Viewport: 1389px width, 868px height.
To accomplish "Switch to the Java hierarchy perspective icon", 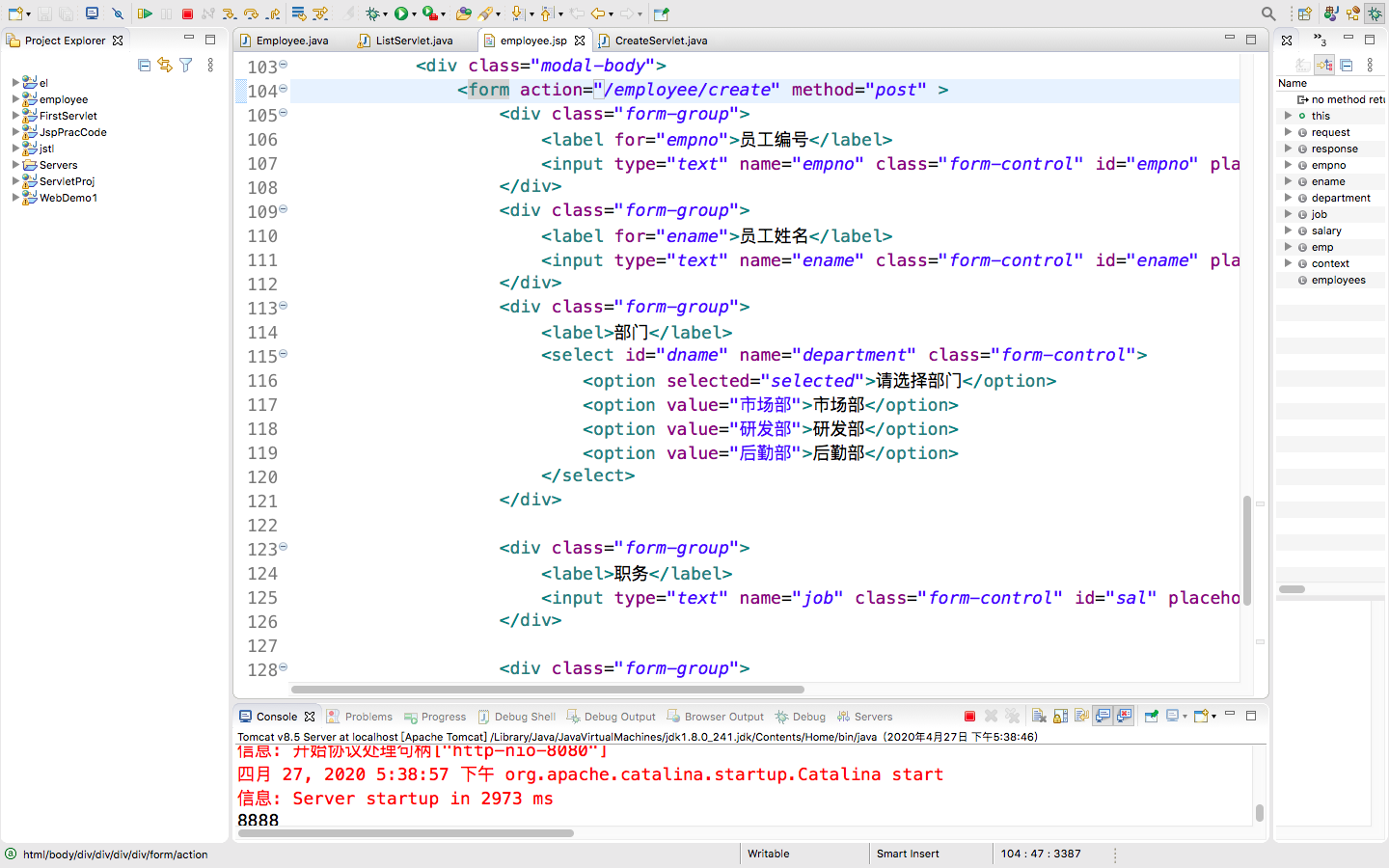I will [1352, 14].
